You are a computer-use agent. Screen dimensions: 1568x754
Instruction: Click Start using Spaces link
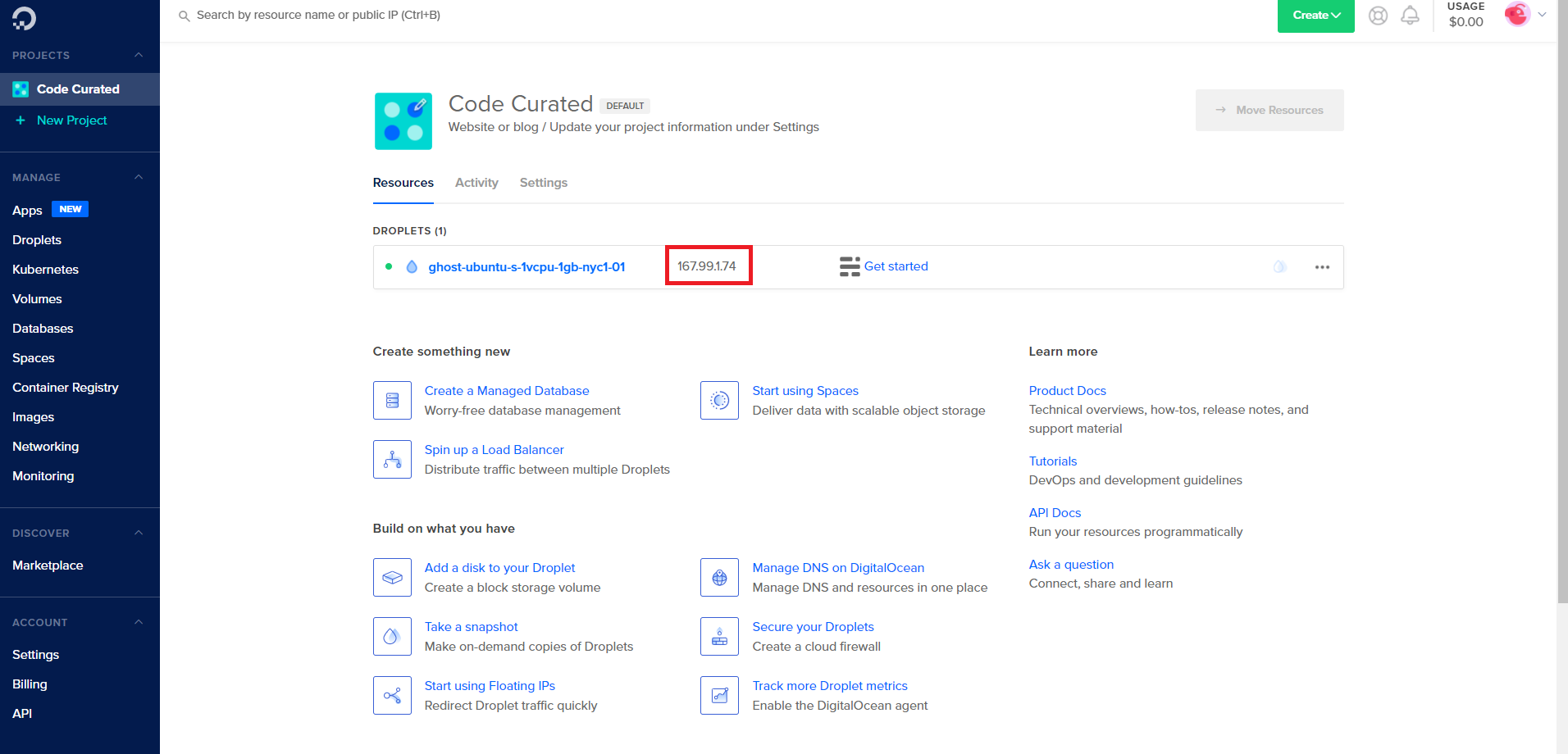[x=805, y=391]
